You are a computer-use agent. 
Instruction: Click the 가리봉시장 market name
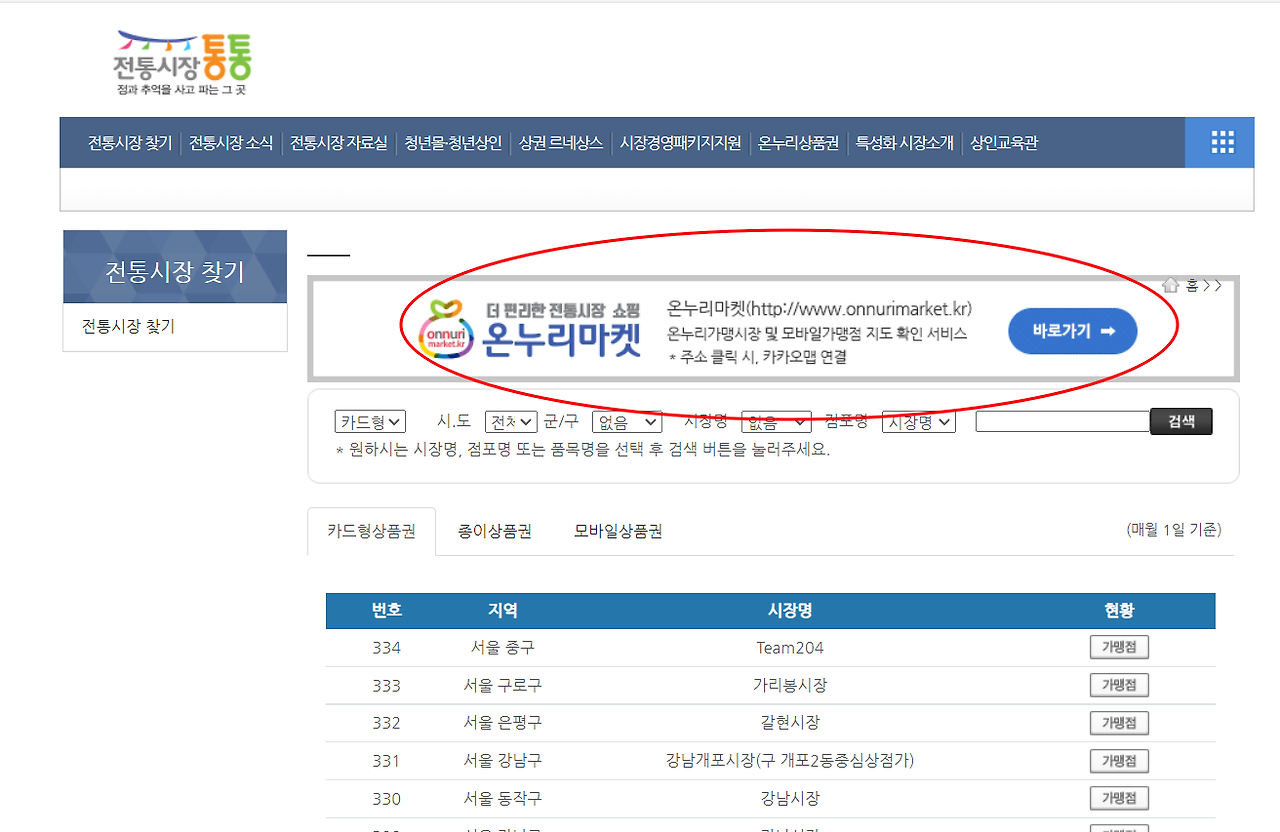pos(790,685)
